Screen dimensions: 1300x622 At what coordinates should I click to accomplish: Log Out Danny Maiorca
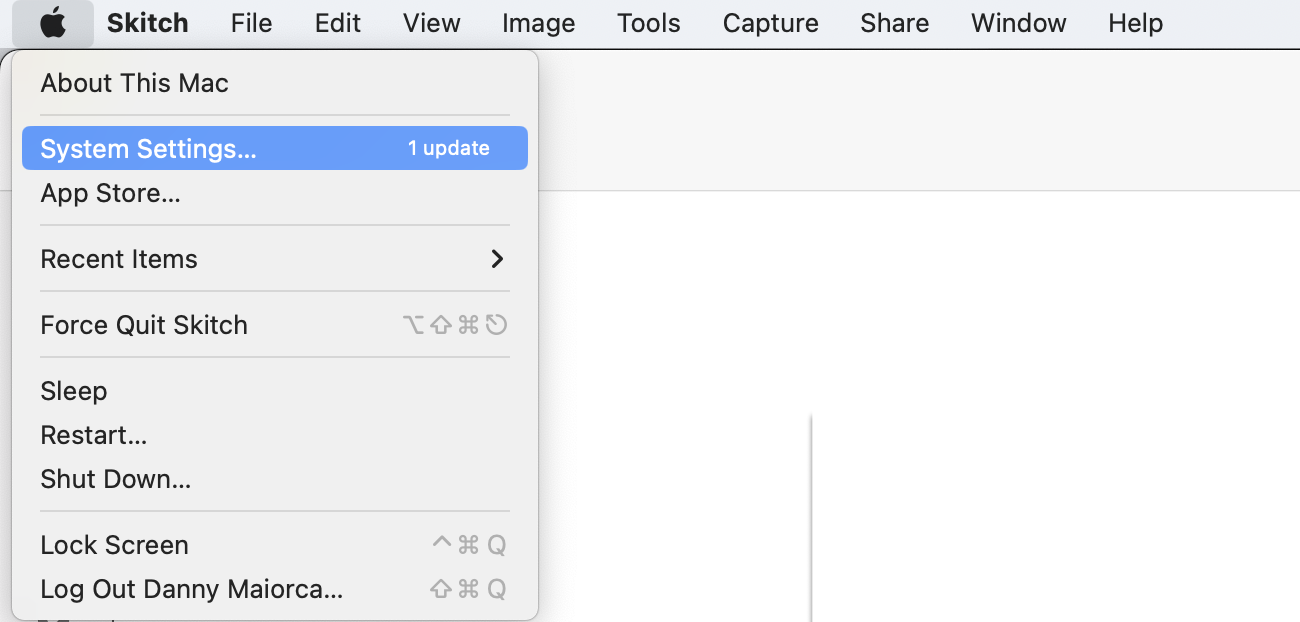pyautogui.click(x=275, y=589)
